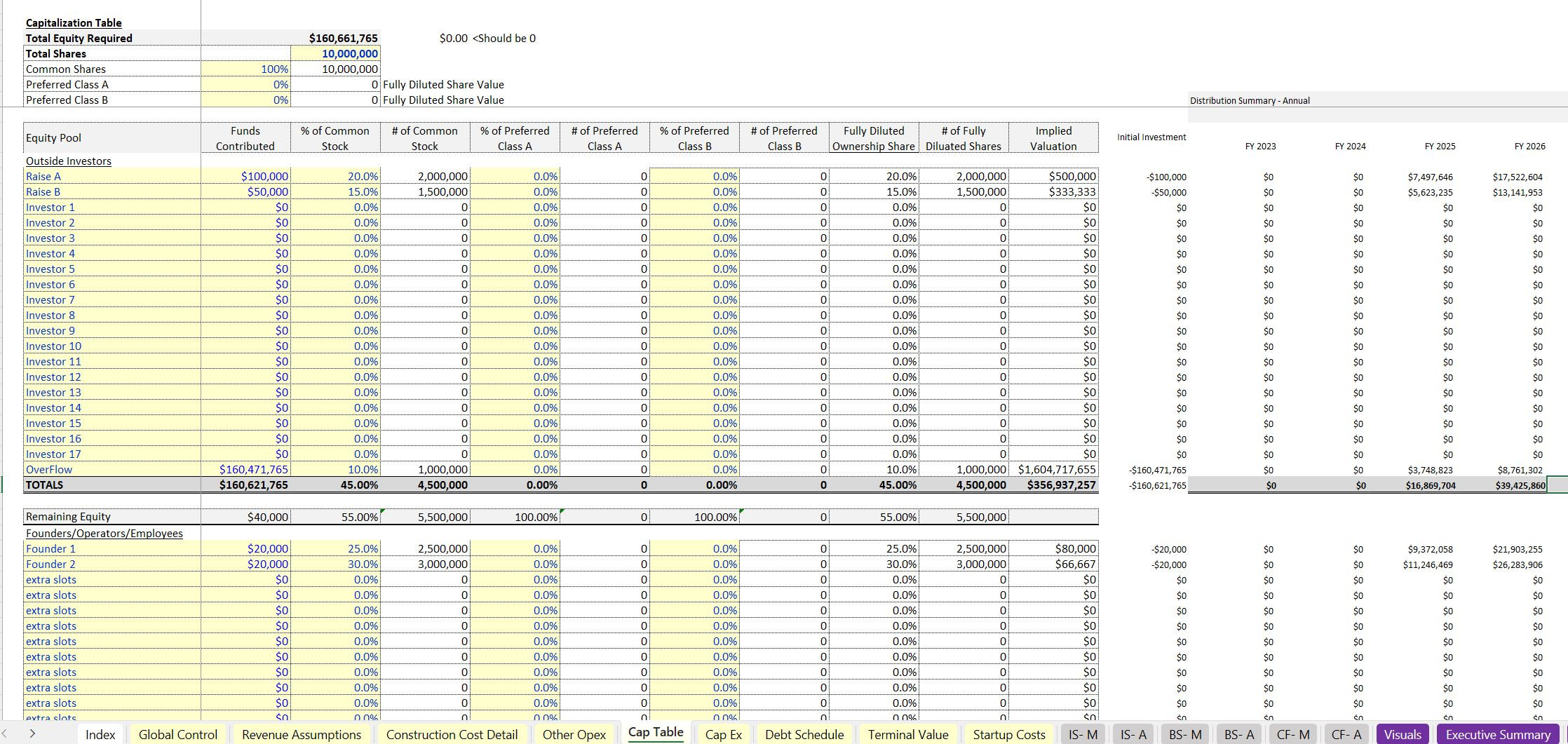Go to the CF- M sheet
The height and width of the screenshot is (744, 1568).
click(x=1292, y=734)
